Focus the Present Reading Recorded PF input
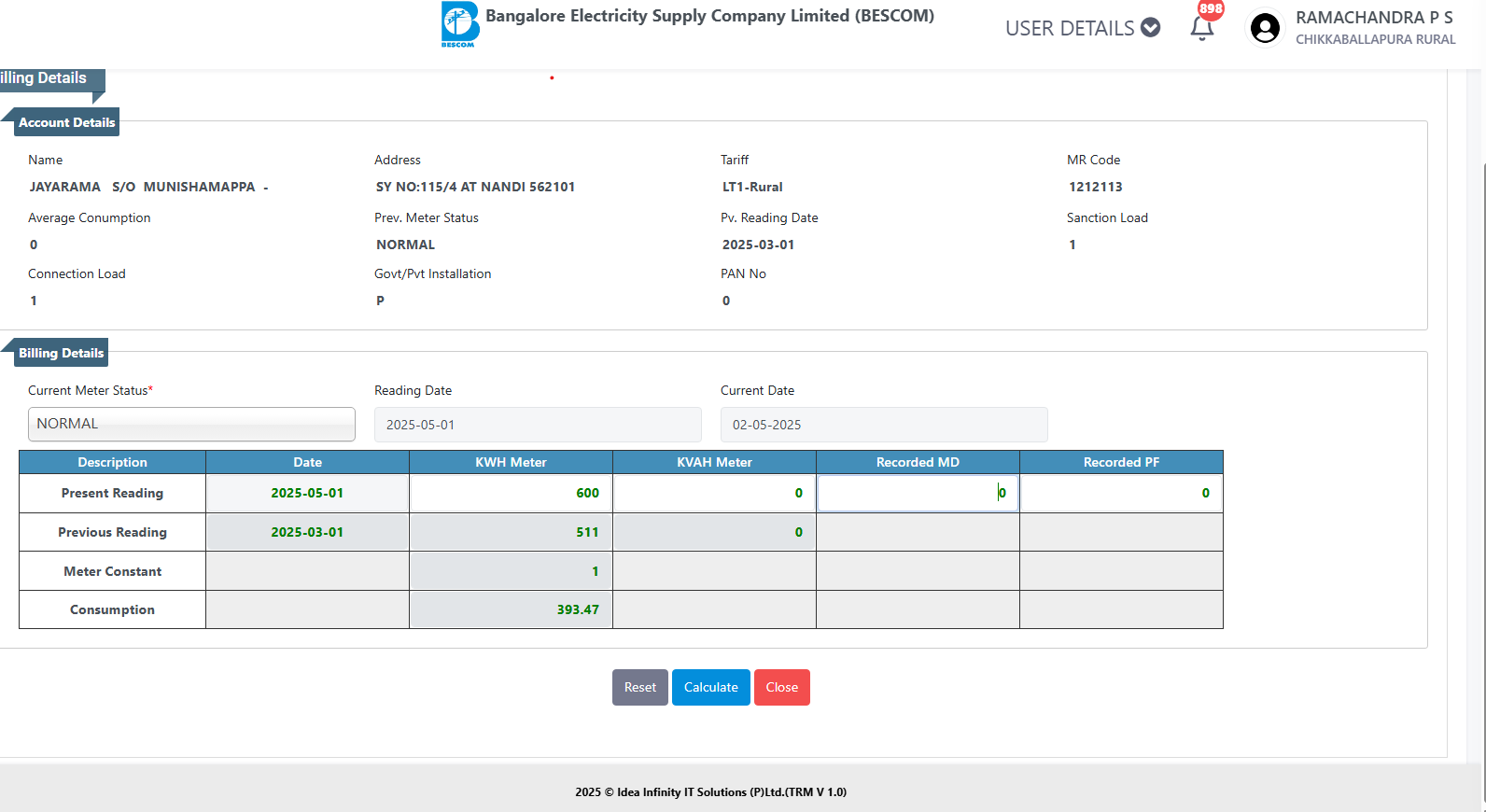This screenshot has width=1486, height=812. coord(1121,493)
